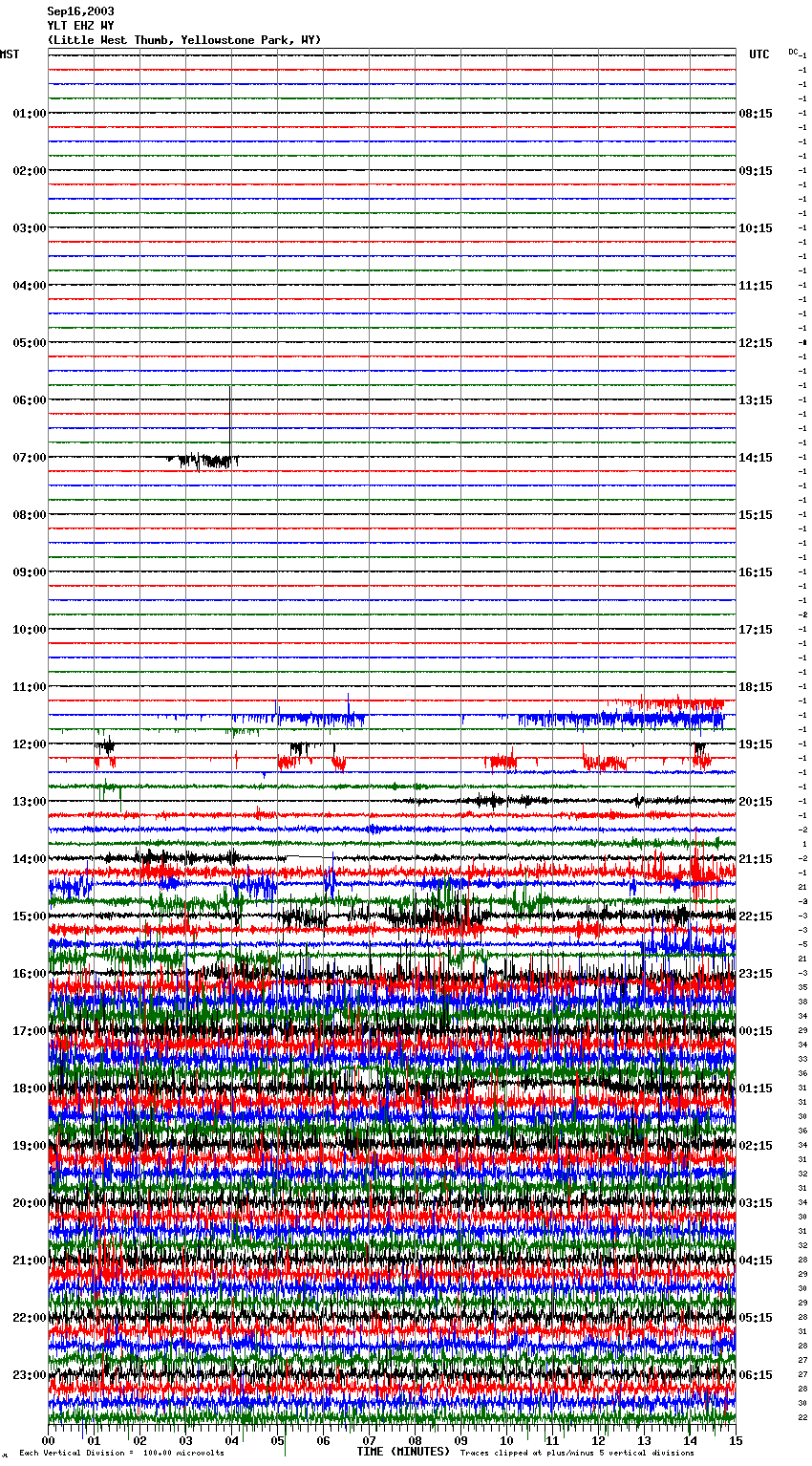
Task: Select the station code YLT EHZ WY
Action: tap(80, 26)
